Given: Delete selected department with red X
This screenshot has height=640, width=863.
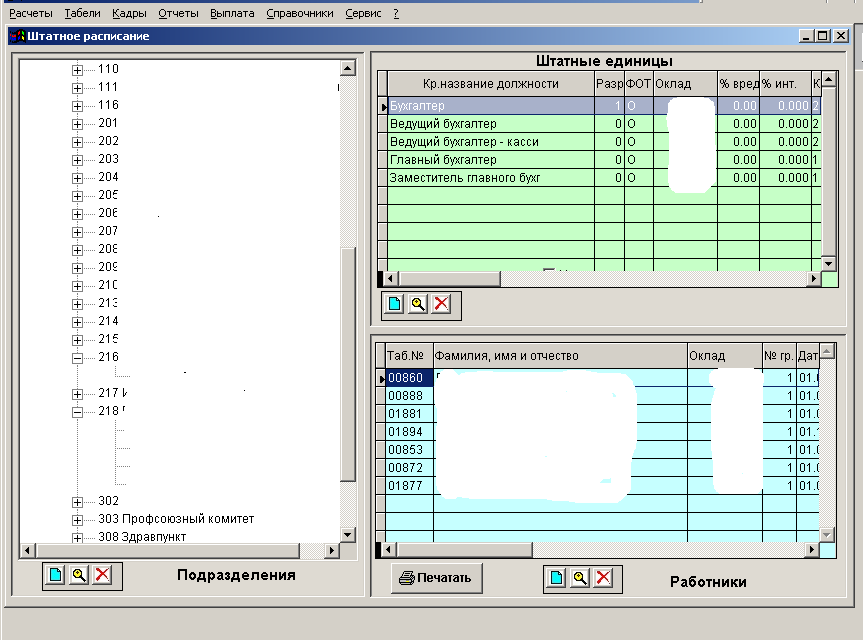Looking at the screenshot, I should [x=101, y=576].
